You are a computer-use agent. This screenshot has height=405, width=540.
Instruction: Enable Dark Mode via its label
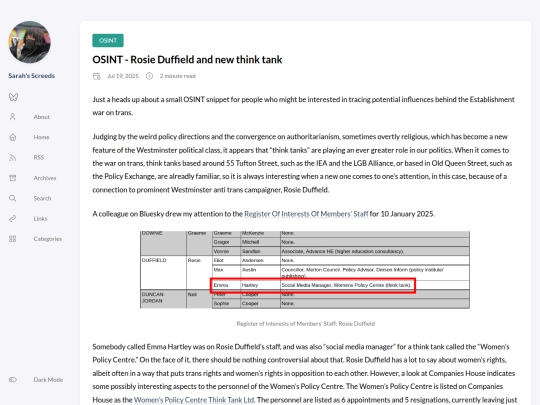tap(48, 380)
